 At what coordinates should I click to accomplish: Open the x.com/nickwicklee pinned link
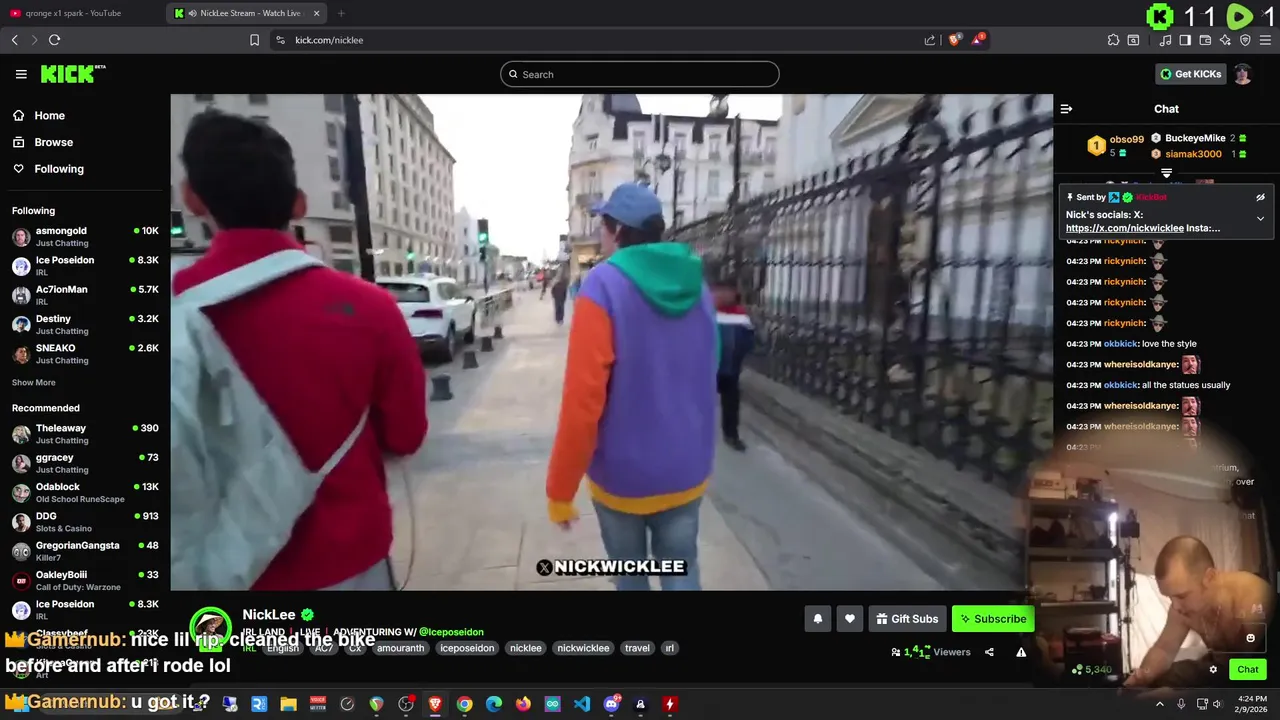tap(1125, 228)
